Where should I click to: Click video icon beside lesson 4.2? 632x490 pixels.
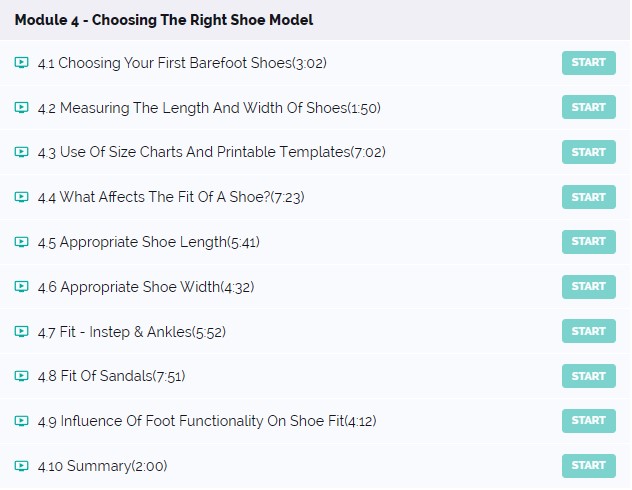click(x=21, y=108)
